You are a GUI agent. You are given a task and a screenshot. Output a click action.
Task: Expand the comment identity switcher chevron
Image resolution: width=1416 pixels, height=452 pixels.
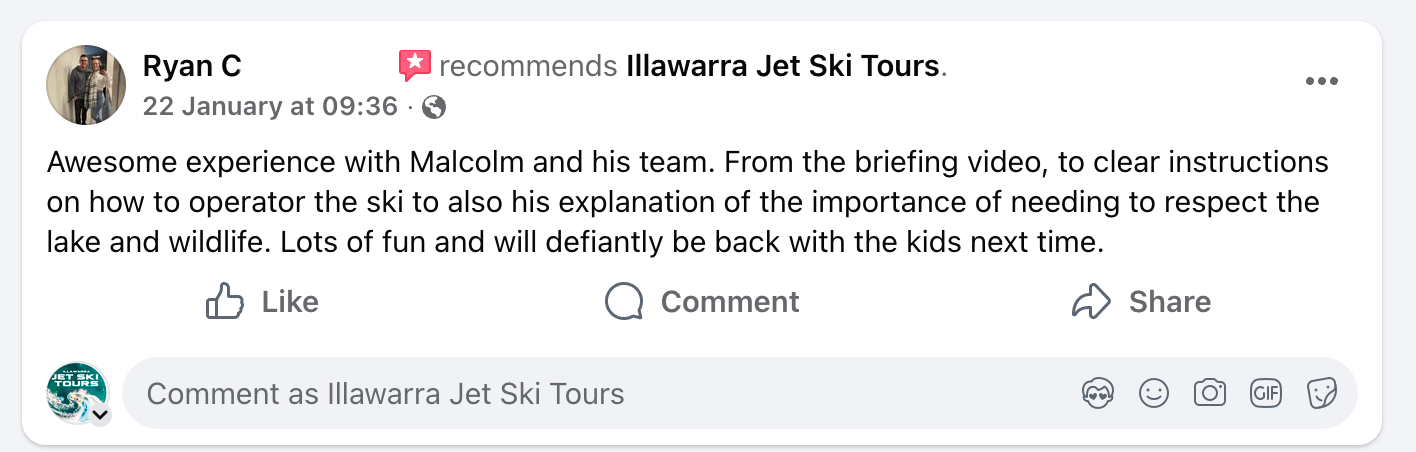100,415
